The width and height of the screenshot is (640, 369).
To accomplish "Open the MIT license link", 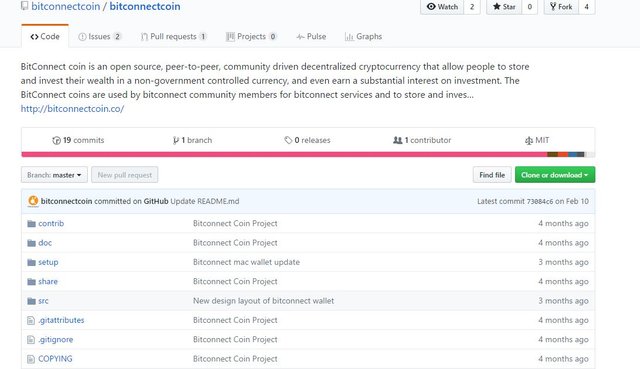I will pyautogui.click(x=537, y=140).
